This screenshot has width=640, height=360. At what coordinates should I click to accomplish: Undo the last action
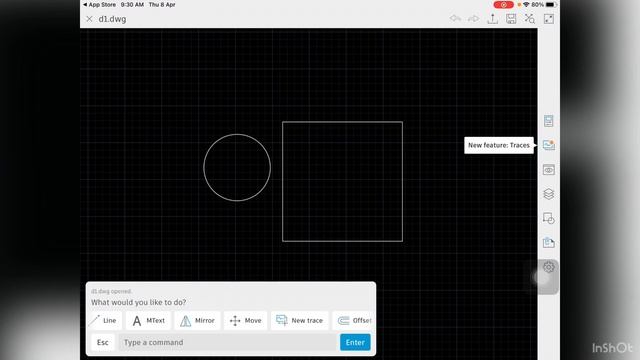[456, 18]
